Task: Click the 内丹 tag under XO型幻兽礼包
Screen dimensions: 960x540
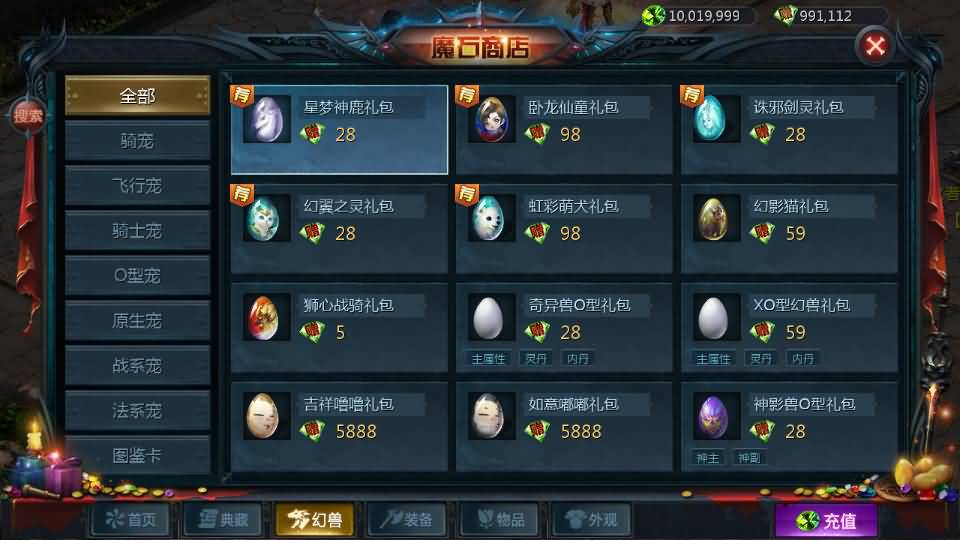Action: pyautogui.click(x=803, y=359)
